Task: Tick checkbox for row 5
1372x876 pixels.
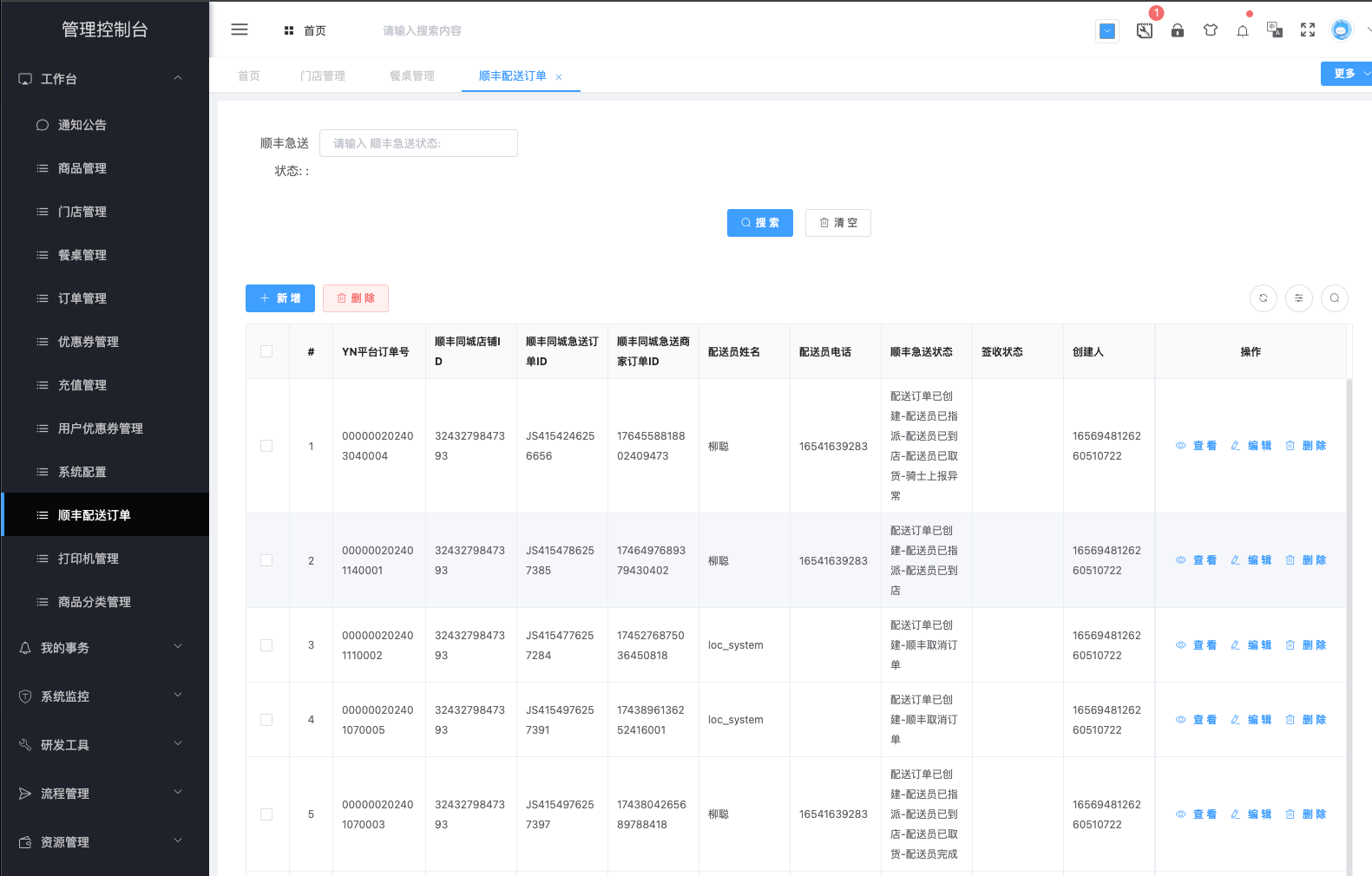Action: 266,814
